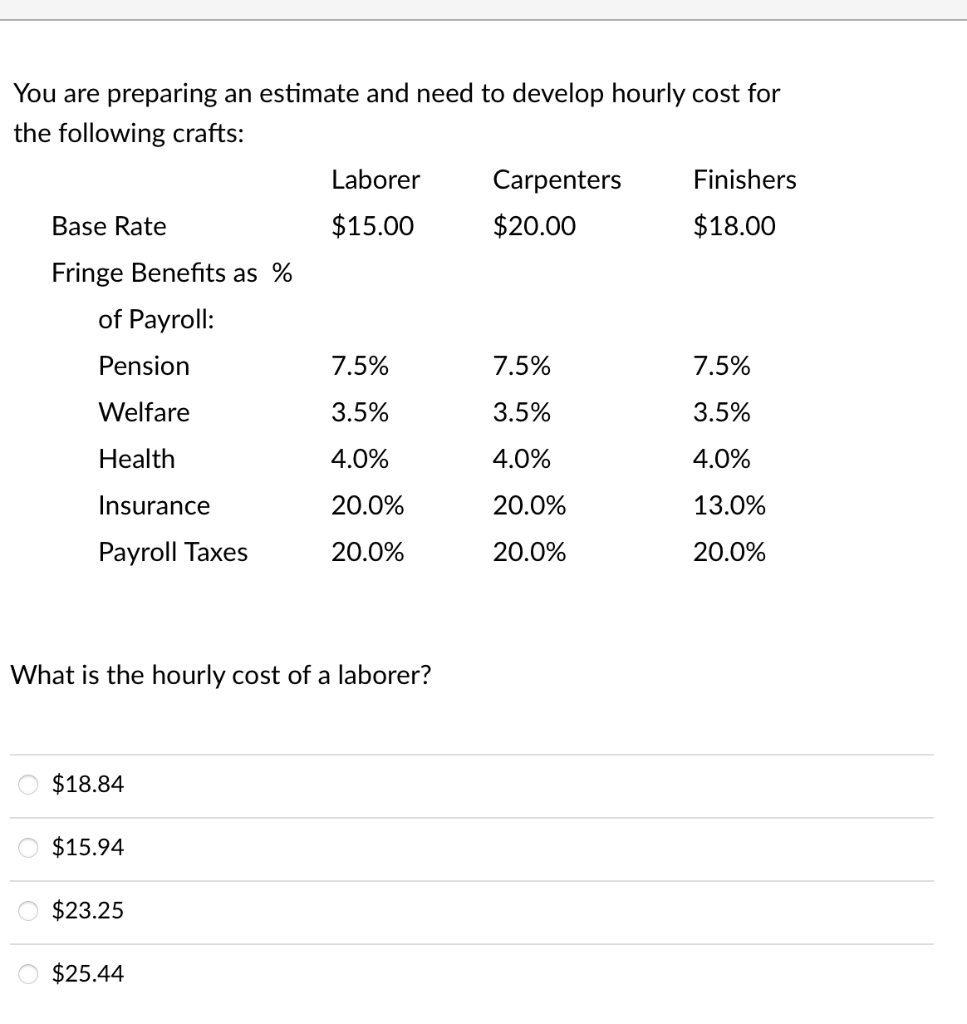Click the Carpenters column header
The height and width of the screenshot is (1024, 967).
point(556,180)
